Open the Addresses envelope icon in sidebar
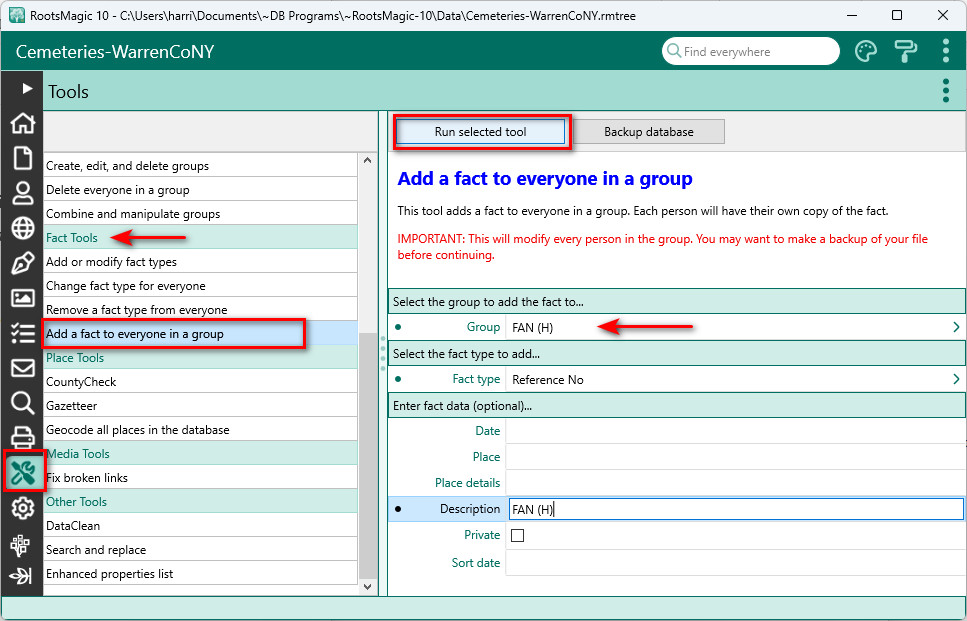Viewport: 967px width, 621px height. coord(23,368)
